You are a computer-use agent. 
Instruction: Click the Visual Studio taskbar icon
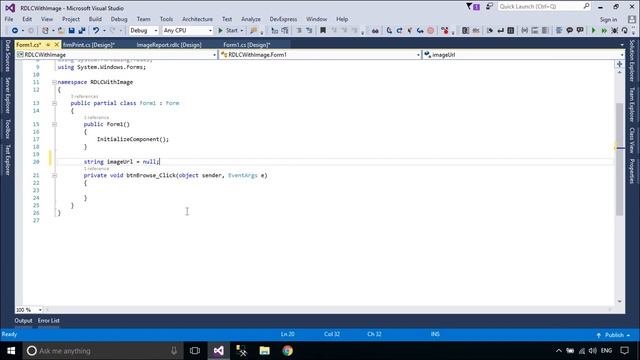pos(218,351)
